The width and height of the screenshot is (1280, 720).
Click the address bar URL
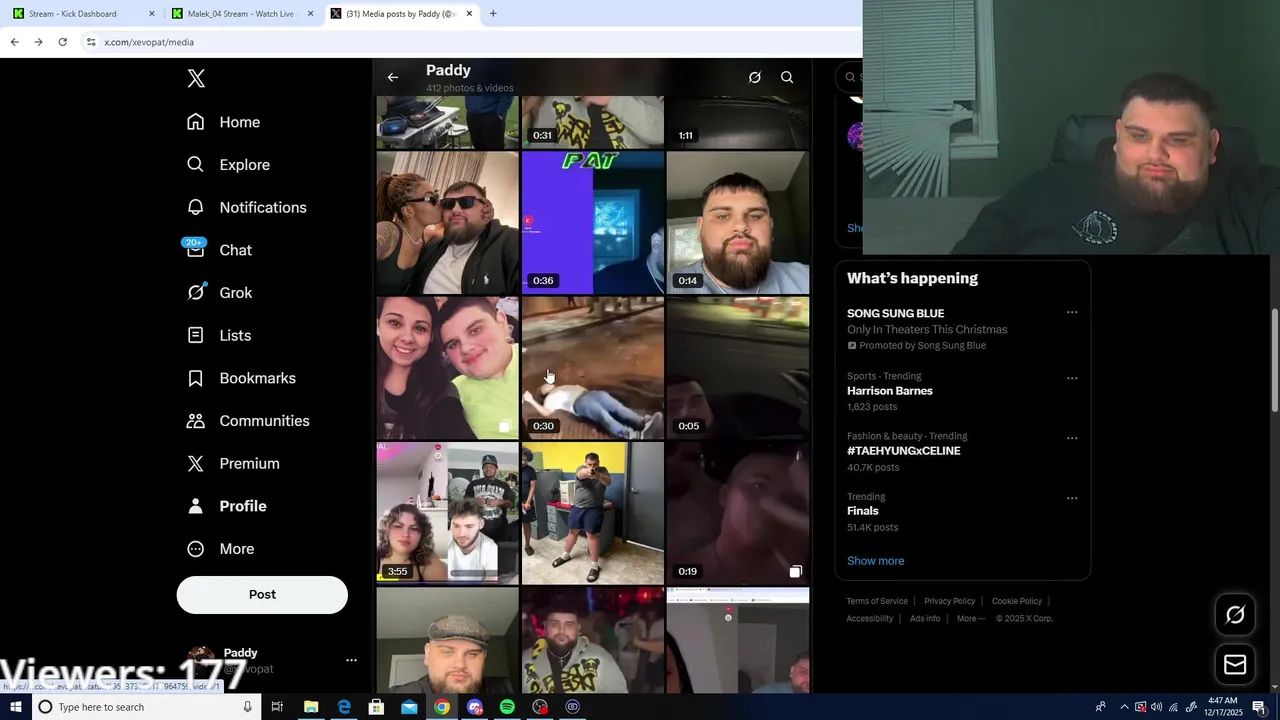click(x=149, y=42)
